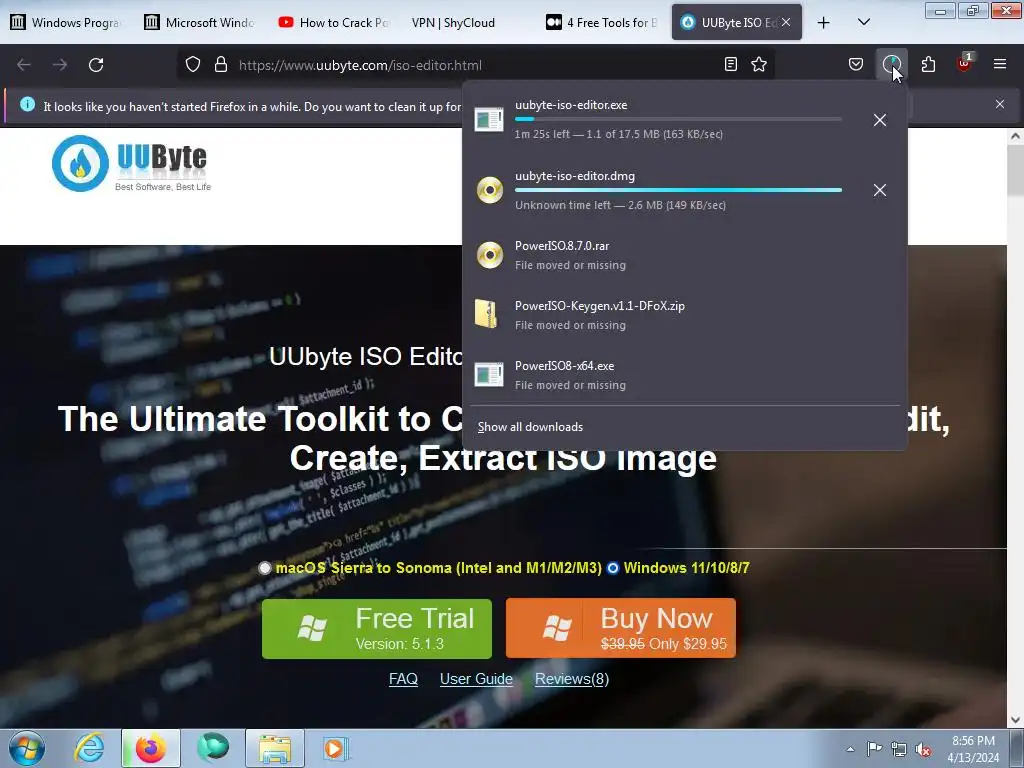Screen dimensions: 1024x768
Task: Click the page vertical scrollbar thumb
Action: 1015,170
